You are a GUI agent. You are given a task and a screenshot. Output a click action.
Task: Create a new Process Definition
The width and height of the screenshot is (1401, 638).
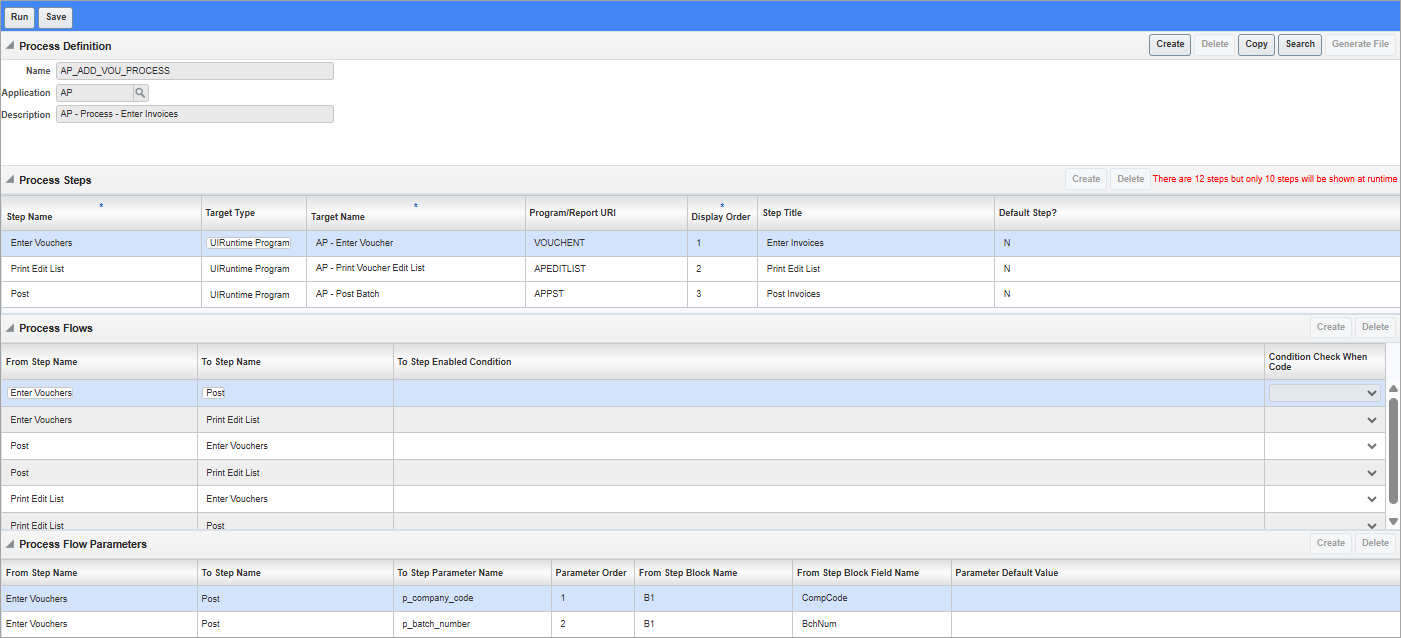[x=1169, y=44]
